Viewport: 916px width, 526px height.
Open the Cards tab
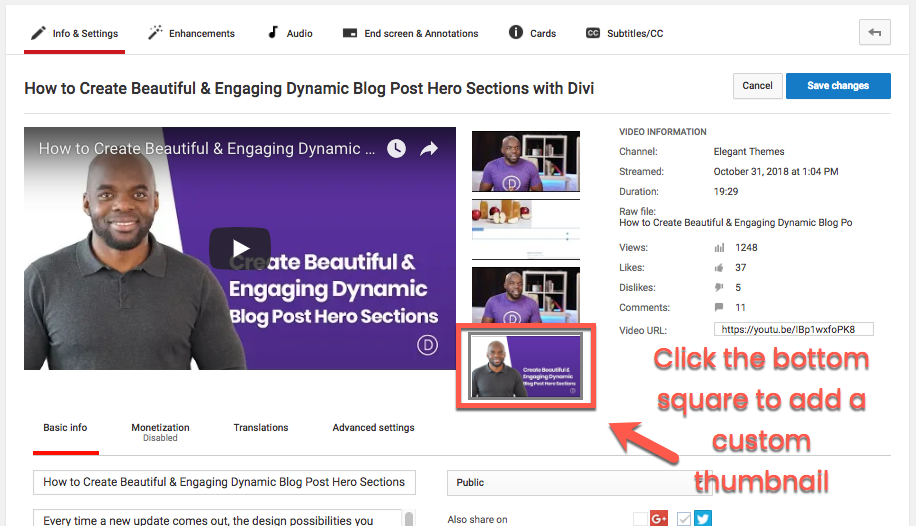click(532, 33)
